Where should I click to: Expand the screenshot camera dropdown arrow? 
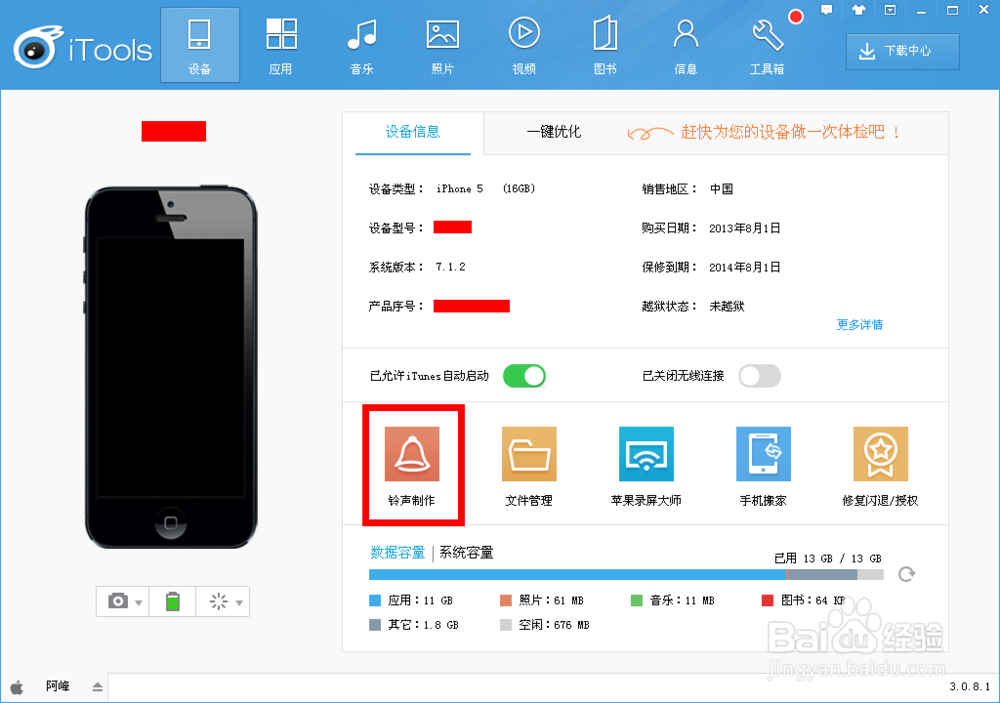coord(138,603)
